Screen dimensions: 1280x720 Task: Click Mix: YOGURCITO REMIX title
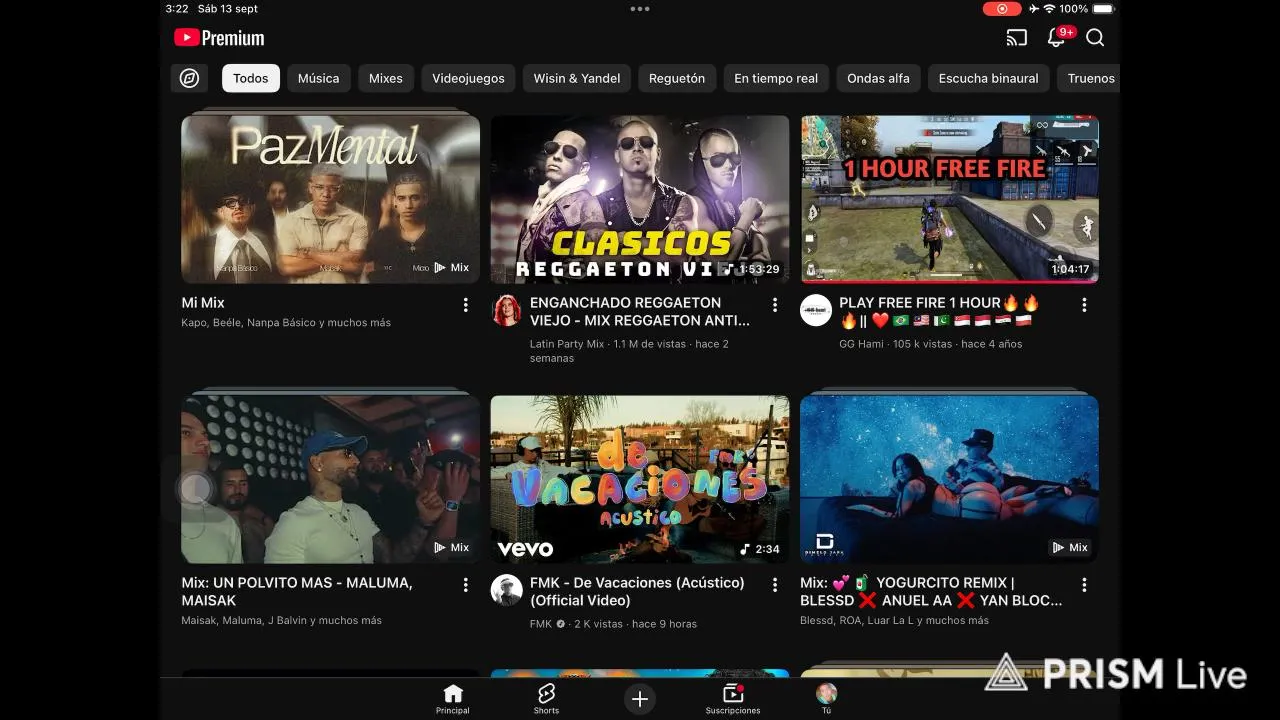pos(931,591)
